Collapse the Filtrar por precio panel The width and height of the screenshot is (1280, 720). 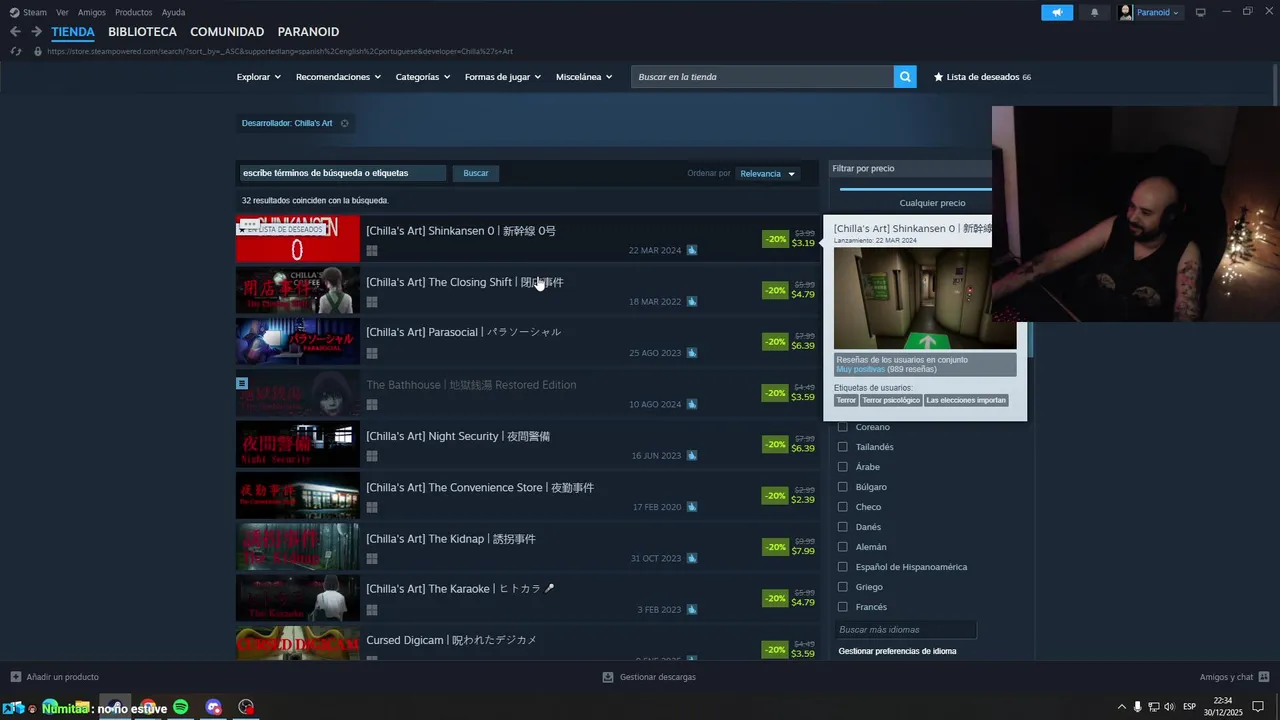coord(910,169)
